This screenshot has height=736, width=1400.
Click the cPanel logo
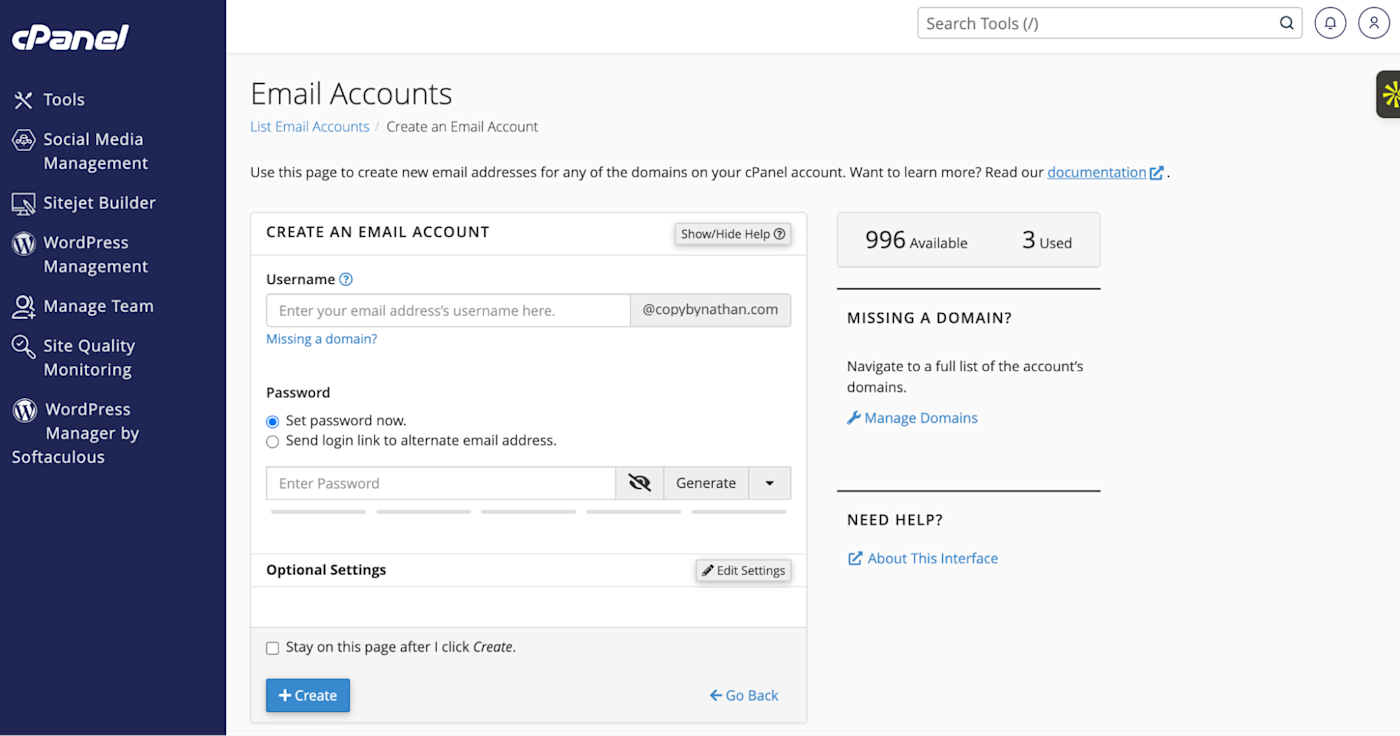[70, 38]
